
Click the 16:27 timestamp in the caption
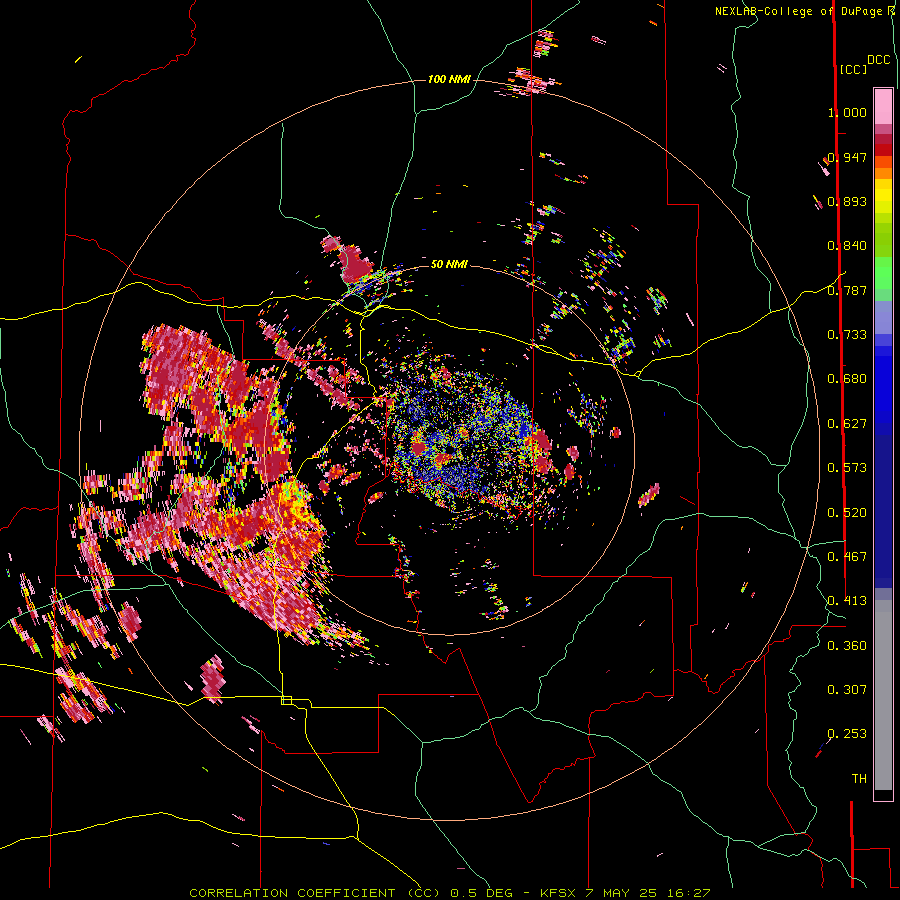(x=689, y=893)
